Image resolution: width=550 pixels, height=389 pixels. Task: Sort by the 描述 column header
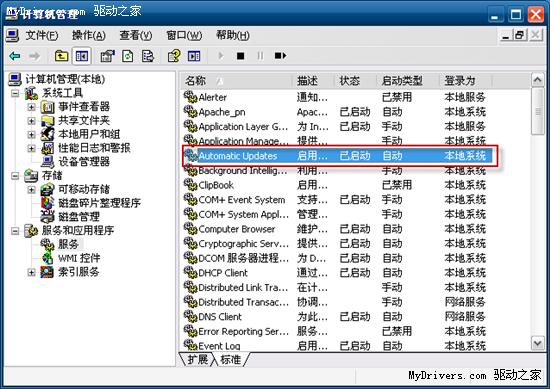[x=313, y=81]
